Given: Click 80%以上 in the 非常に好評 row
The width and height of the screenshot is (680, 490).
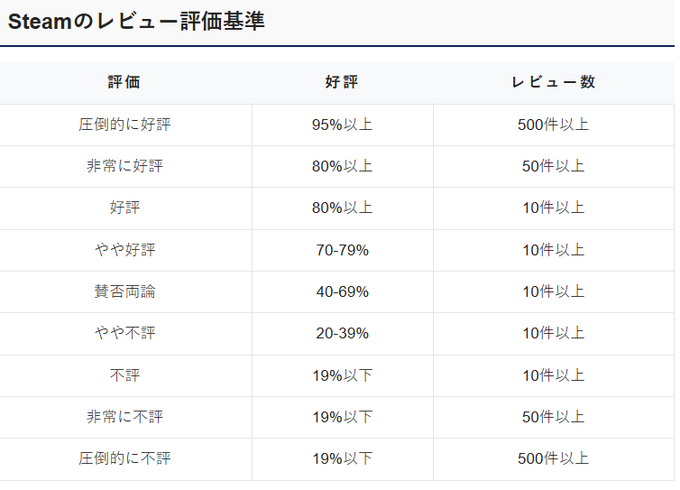Looking at the screenshot, I should pos(342,167).
